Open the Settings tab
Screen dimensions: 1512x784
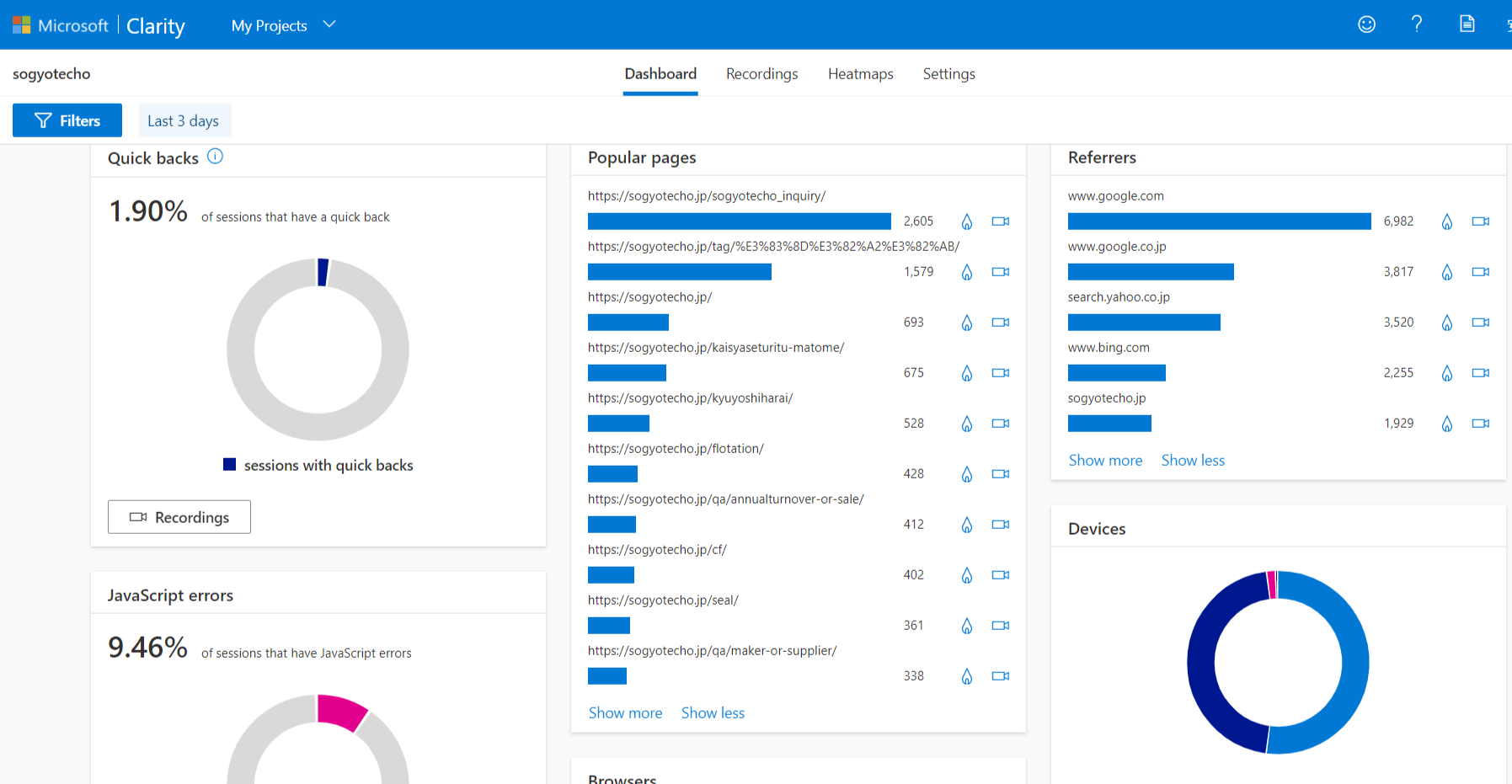pyautogui.click(x=948, y=74)
